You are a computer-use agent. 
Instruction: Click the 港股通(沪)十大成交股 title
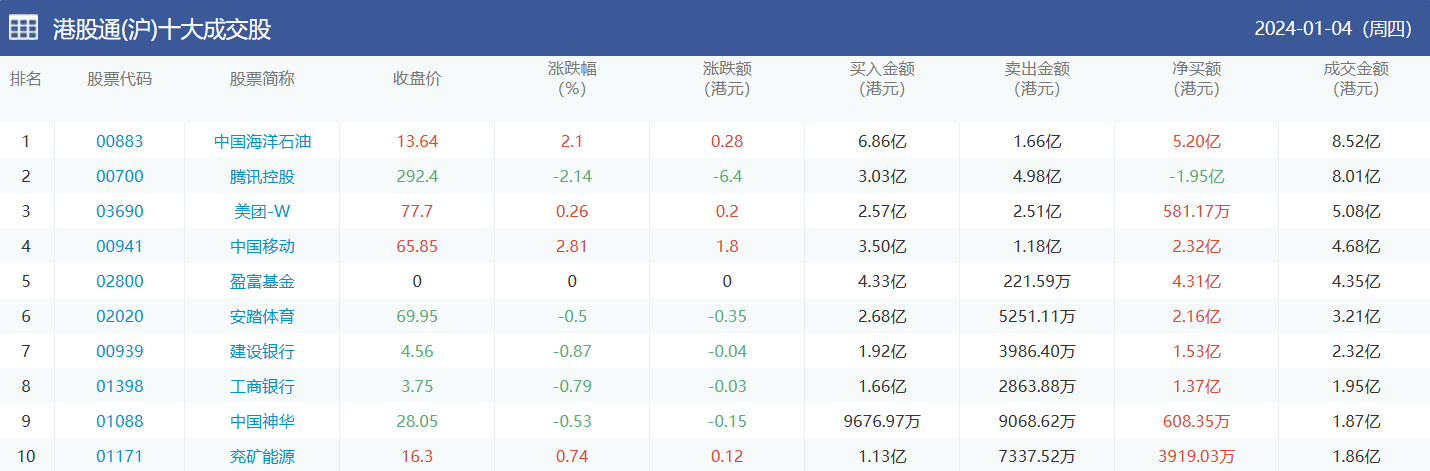click(162, 29)
